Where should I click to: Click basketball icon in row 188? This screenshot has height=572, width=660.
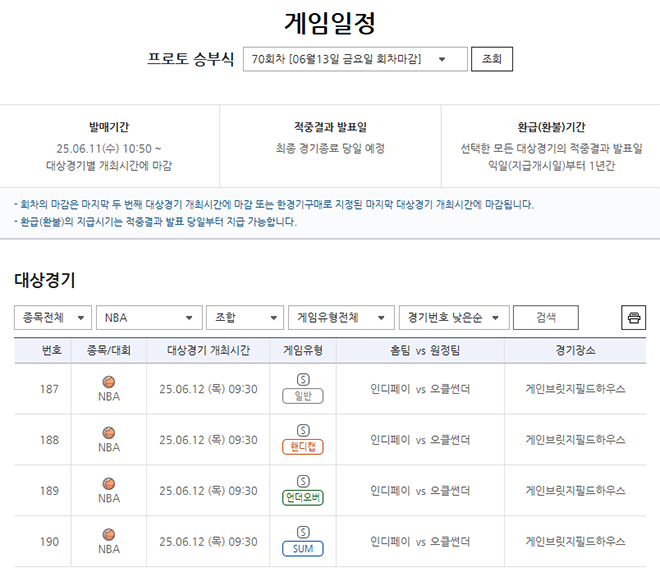109,433
